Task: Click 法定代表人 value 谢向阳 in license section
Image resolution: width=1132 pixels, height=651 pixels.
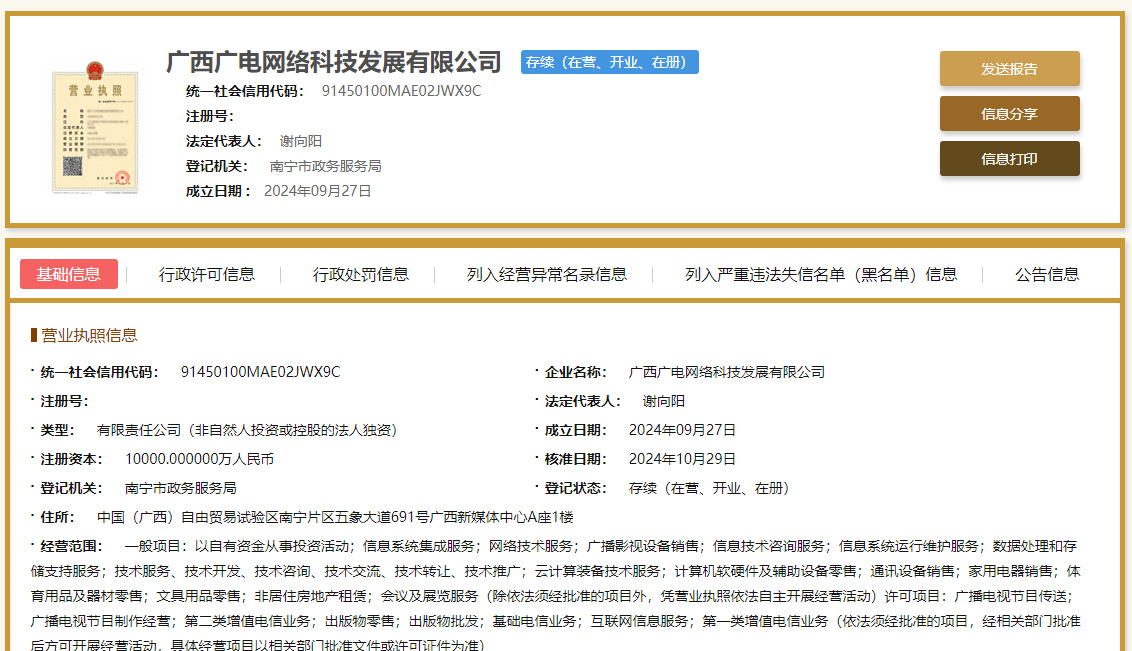Action: tap(663, 401)
